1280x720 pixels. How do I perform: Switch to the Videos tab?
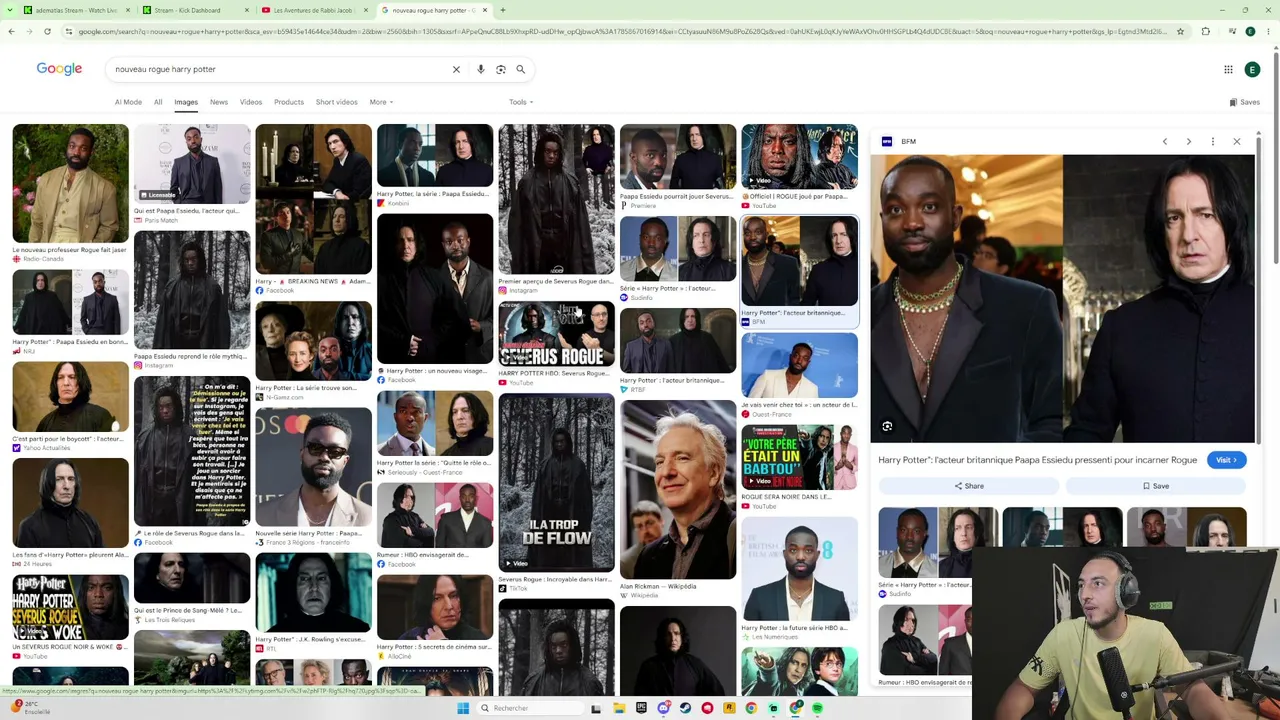[251, 102]
